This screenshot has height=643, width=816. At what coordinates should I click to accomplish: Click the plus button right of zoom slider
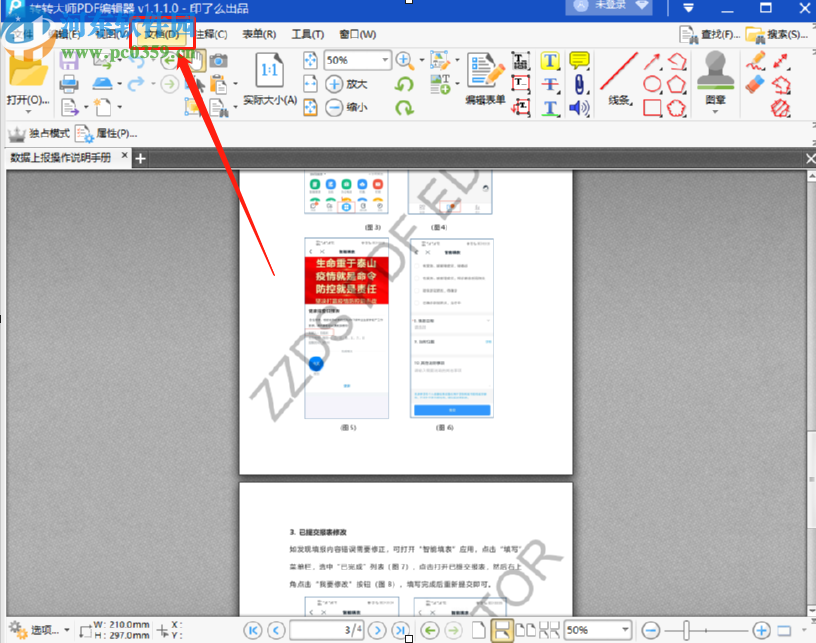coord(761,631)
